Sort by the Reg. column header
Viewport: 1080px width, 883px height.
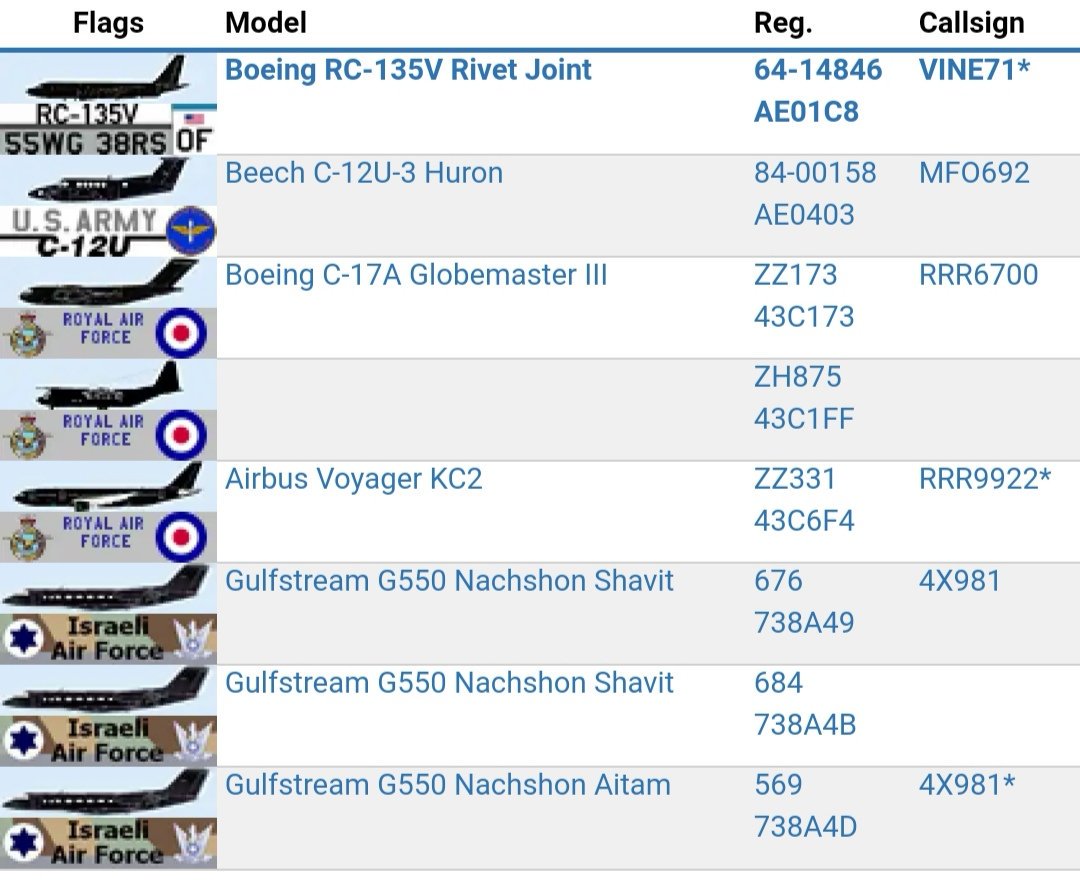(x=782, y=22)
